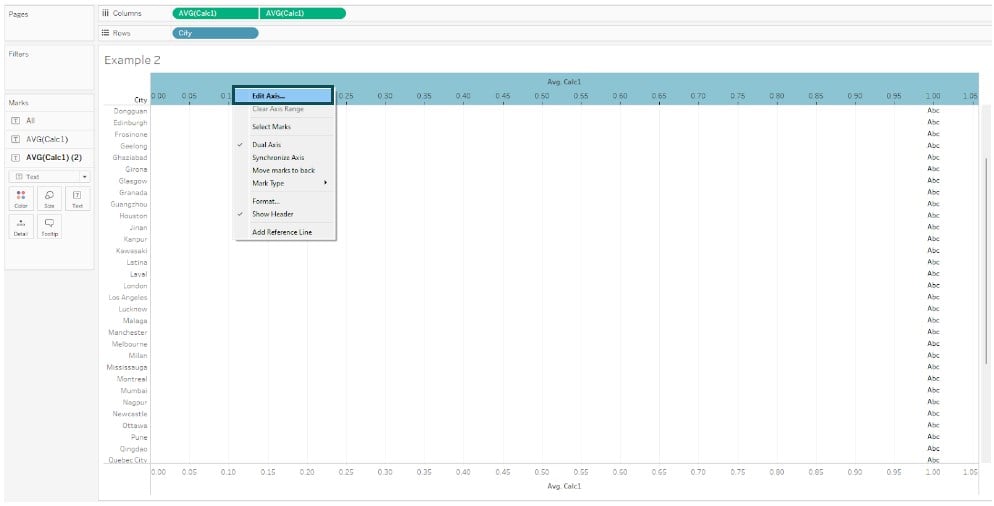Click the 0.50 tick on bottom axis
This screenshot has width=994, height=506.
[x=541, y=472]
